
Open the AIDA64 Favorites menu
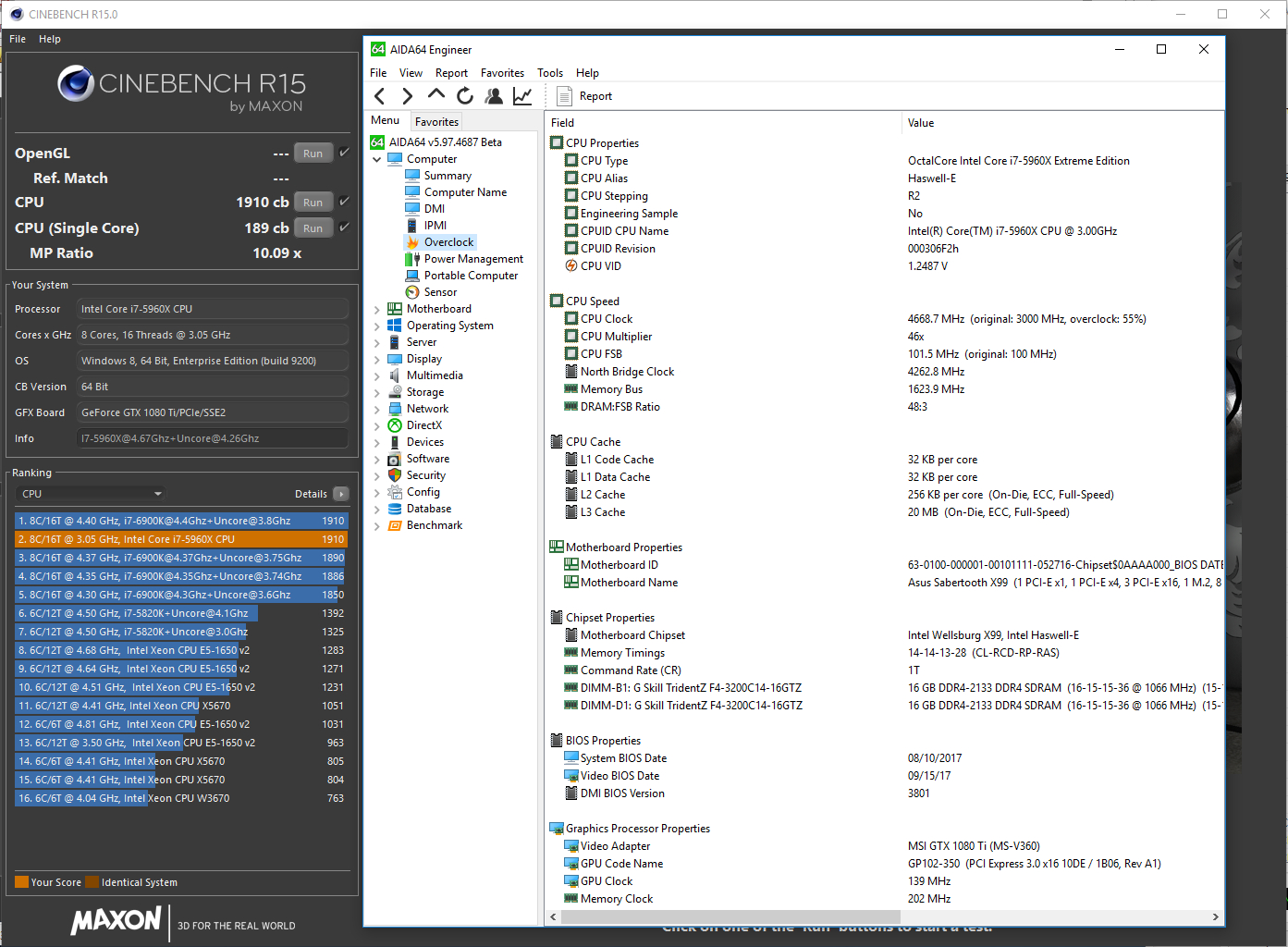(x=502, y=73)
